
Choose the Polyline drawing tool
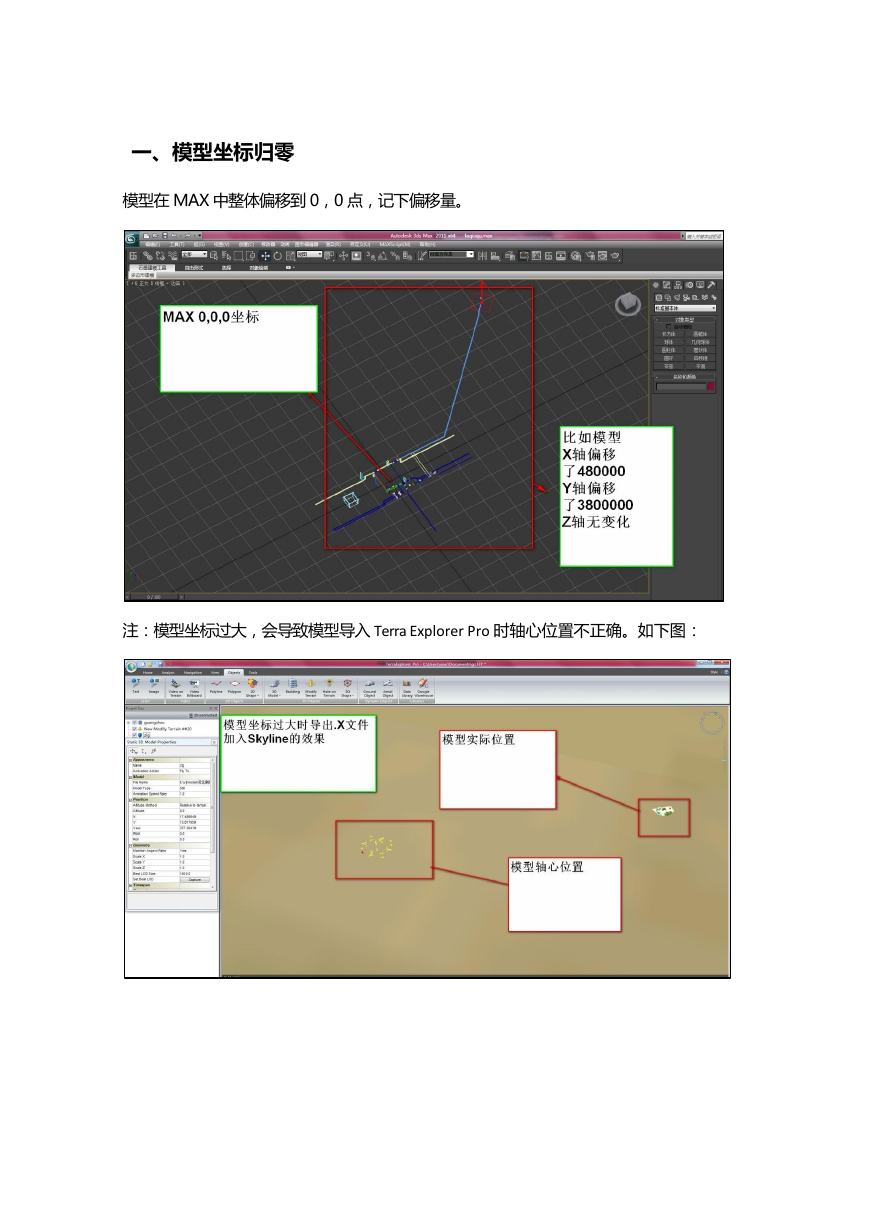215,687
